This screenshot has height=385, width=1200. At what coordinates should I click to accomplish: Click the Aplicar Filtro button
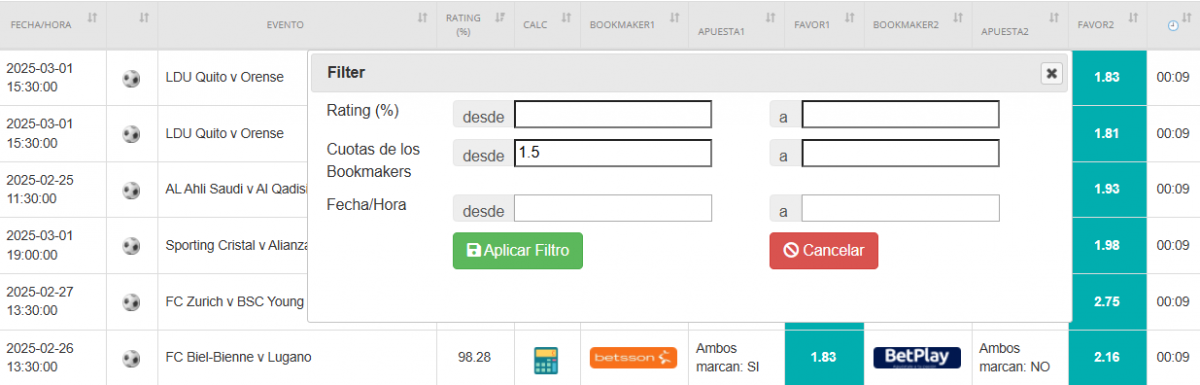(x=518, y=251)
